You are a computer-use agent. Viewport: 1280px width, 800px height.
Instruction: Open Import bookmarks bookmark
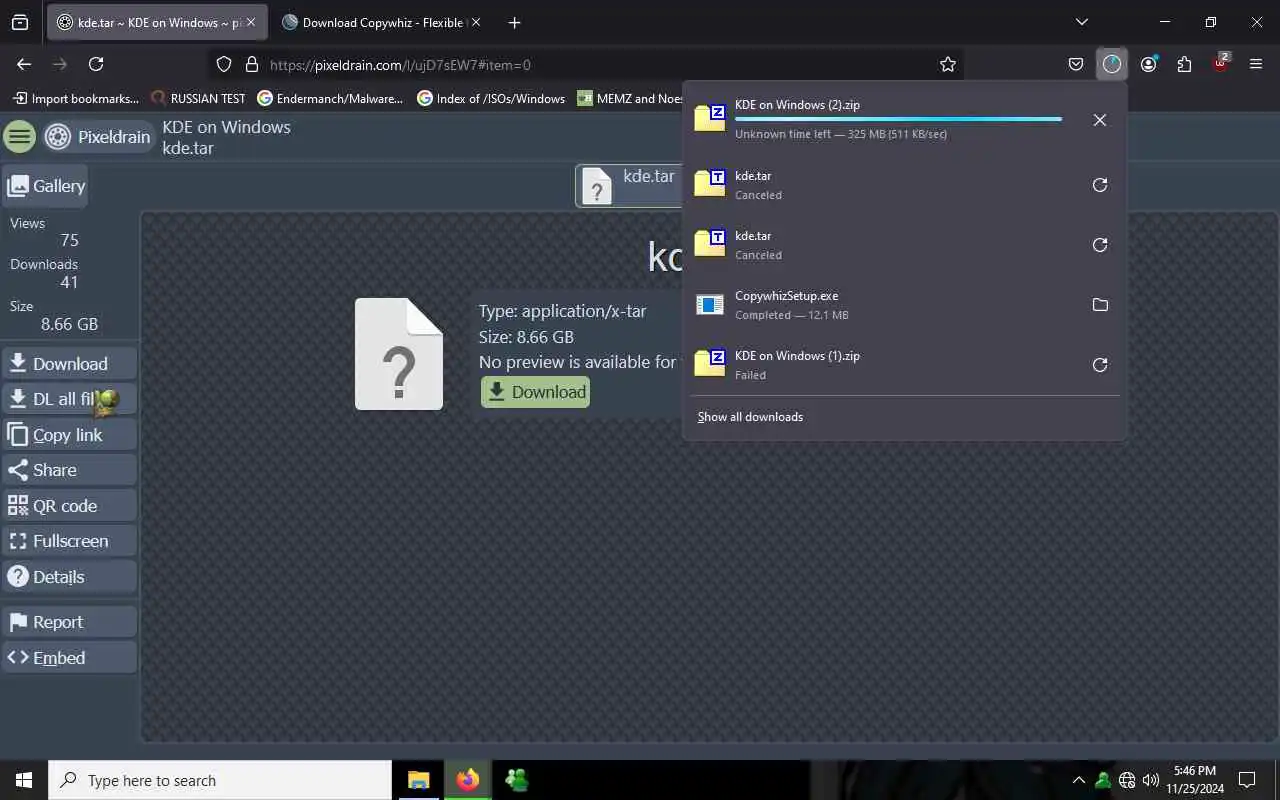76,98
